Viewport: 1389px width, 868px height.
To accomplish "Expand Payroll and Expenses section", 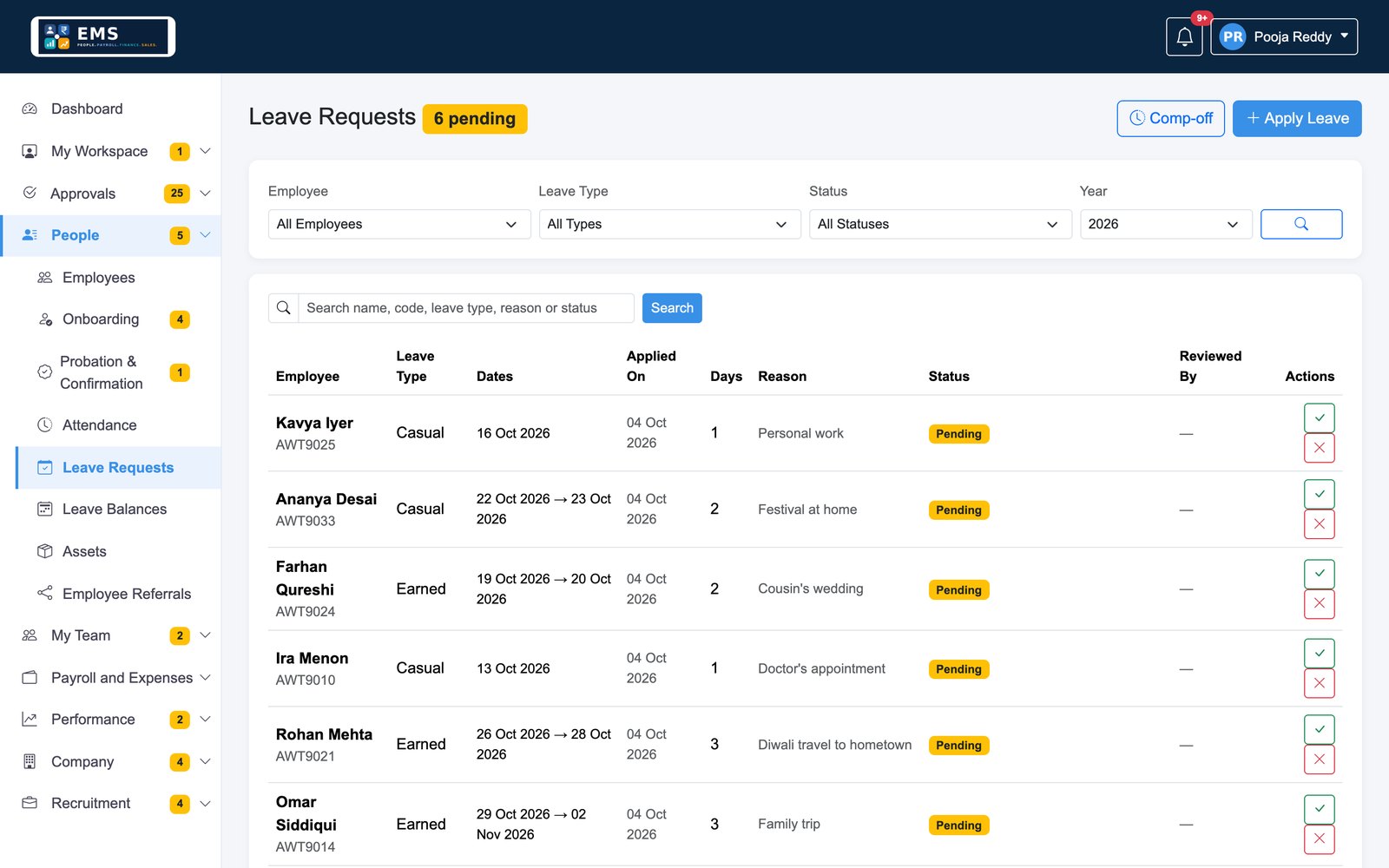I will 110,678.
